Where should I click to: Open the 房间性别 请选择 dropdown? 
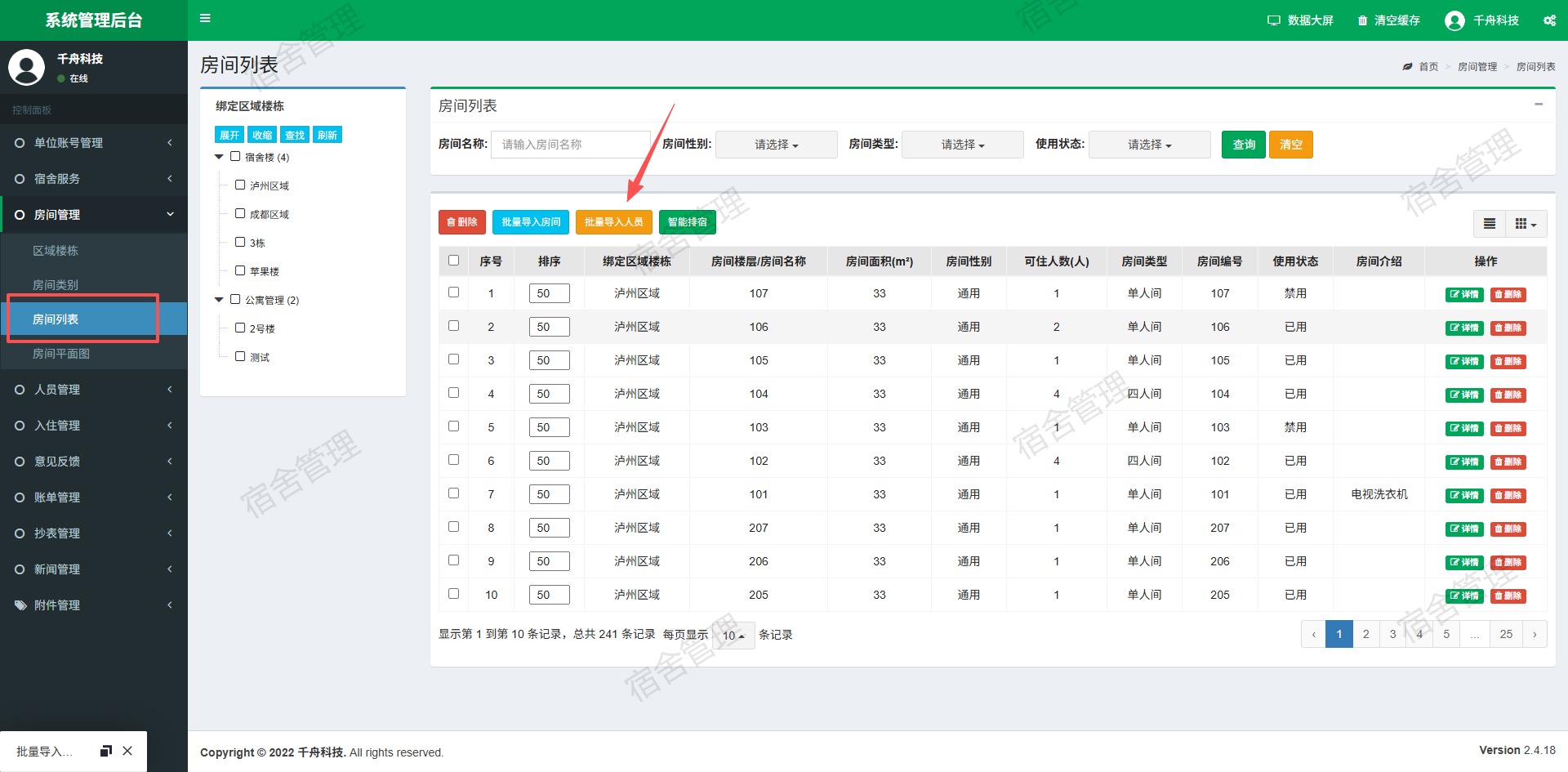click(x=777, y=145)
